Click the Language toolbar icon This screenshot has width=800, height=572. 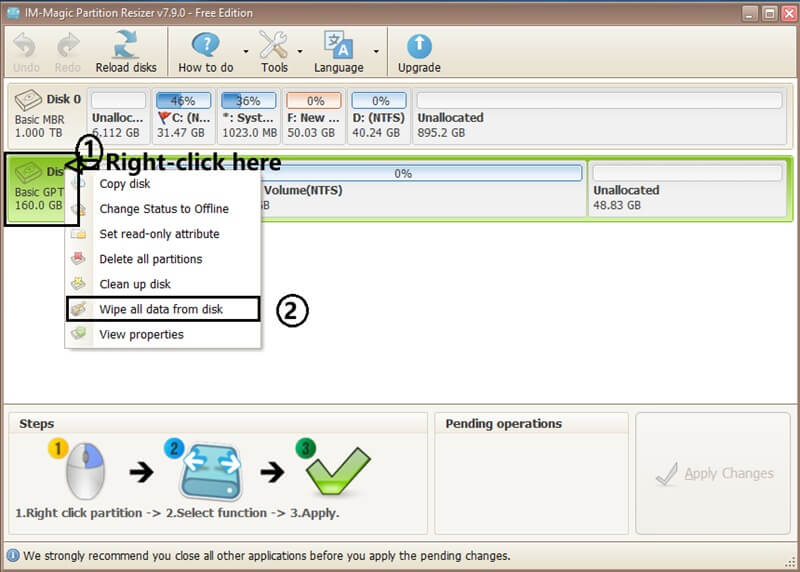[x=338, y=45]
